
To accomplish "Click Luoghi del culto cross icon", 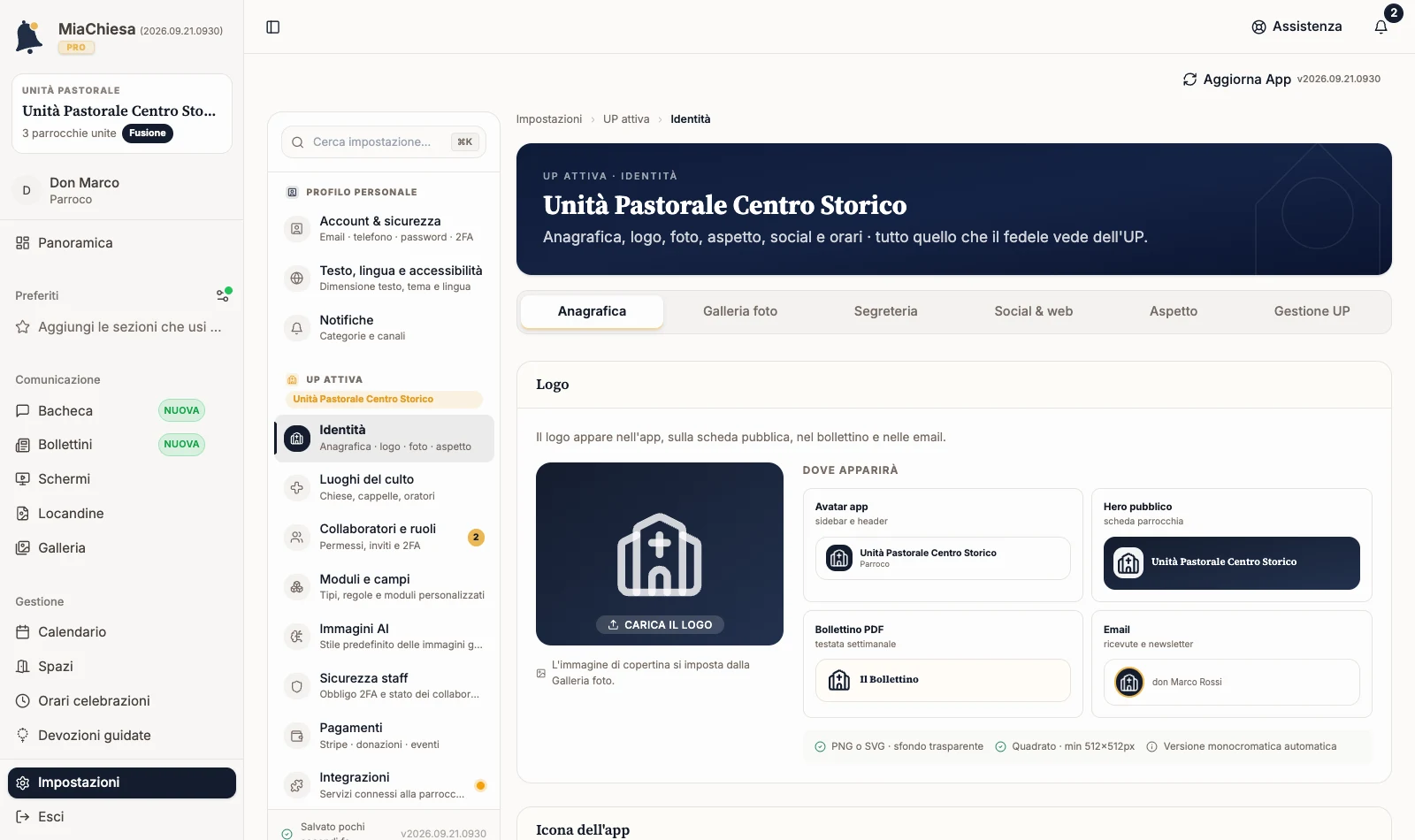I will pos(297,488).
